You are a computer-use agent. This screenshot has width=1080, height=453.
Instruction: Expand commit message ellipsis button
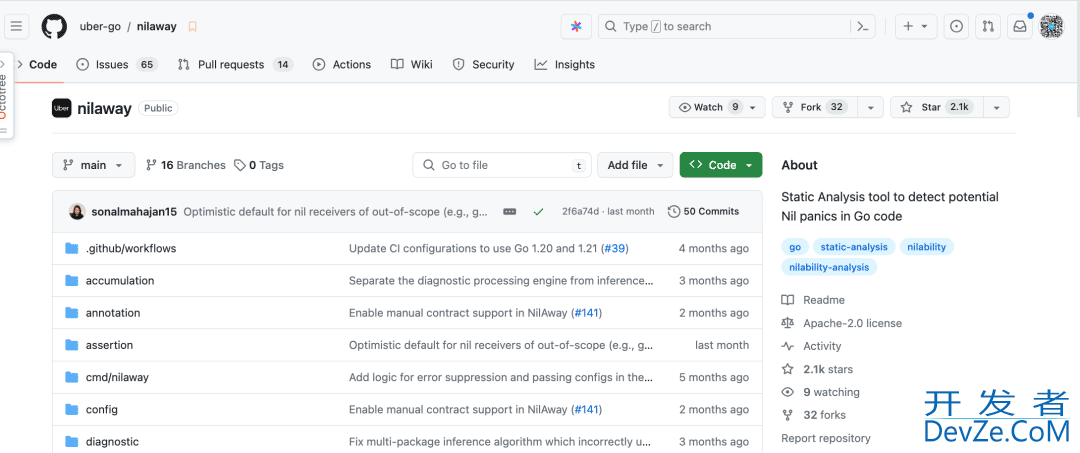tap(510, 211)
